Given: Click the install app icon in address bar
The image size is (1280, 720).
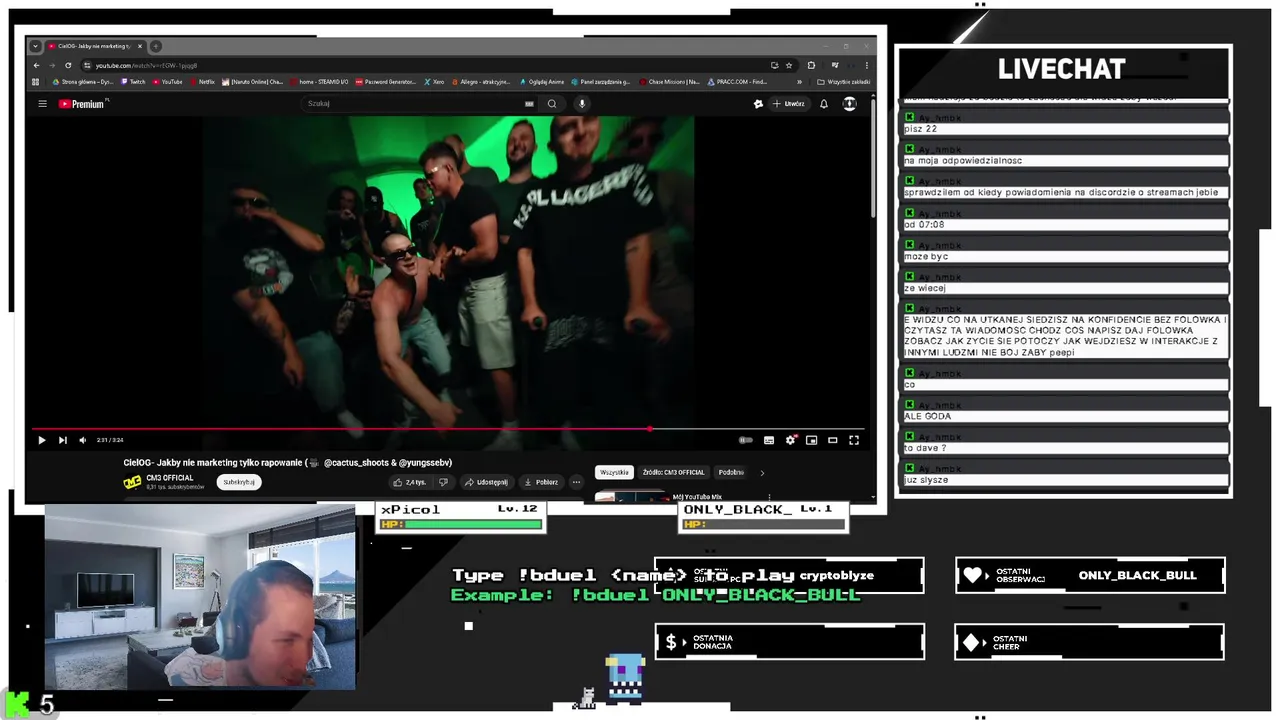Looking at the screenshot, I should 774,65.
